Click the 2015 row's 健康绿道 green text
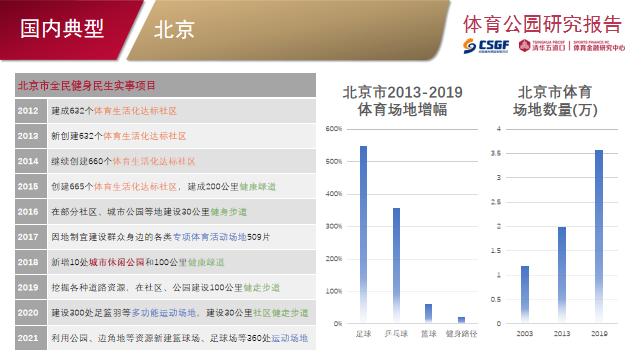Image resolution: width=640 pixels, height=360 pixels. (x=258, y=187)
